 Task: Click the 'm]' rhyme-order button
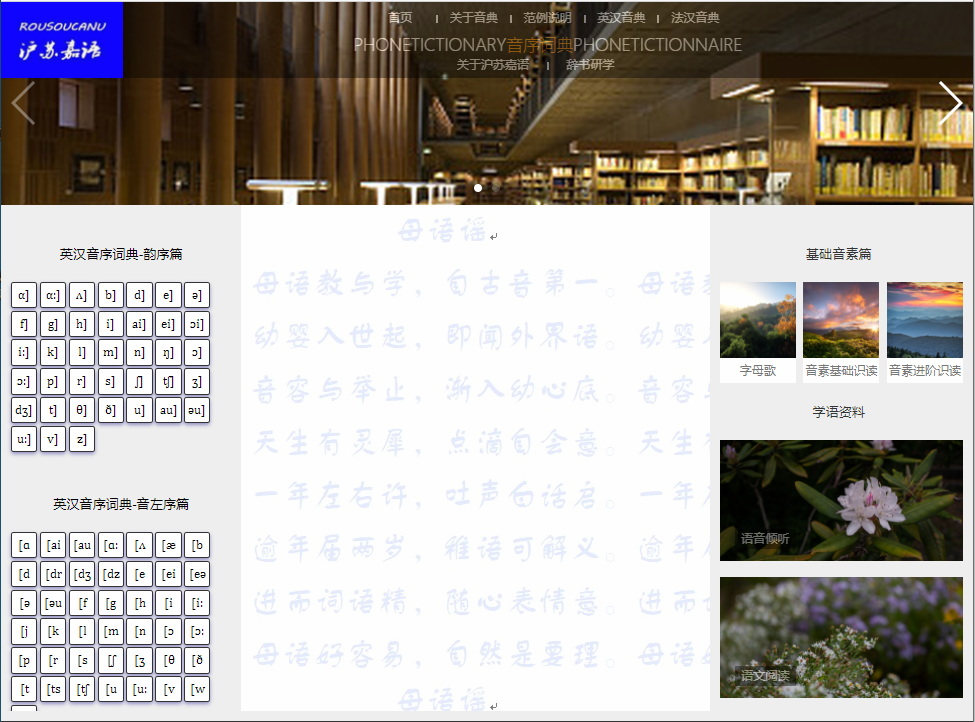pos(110,353)
